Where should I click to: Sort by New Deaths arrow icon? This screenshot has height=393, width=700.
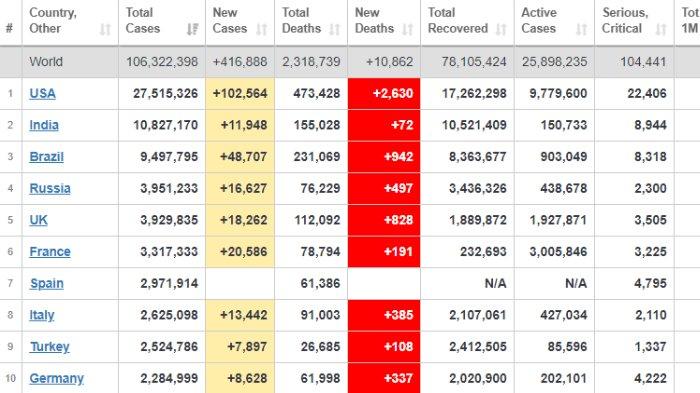tap(408, 29)
